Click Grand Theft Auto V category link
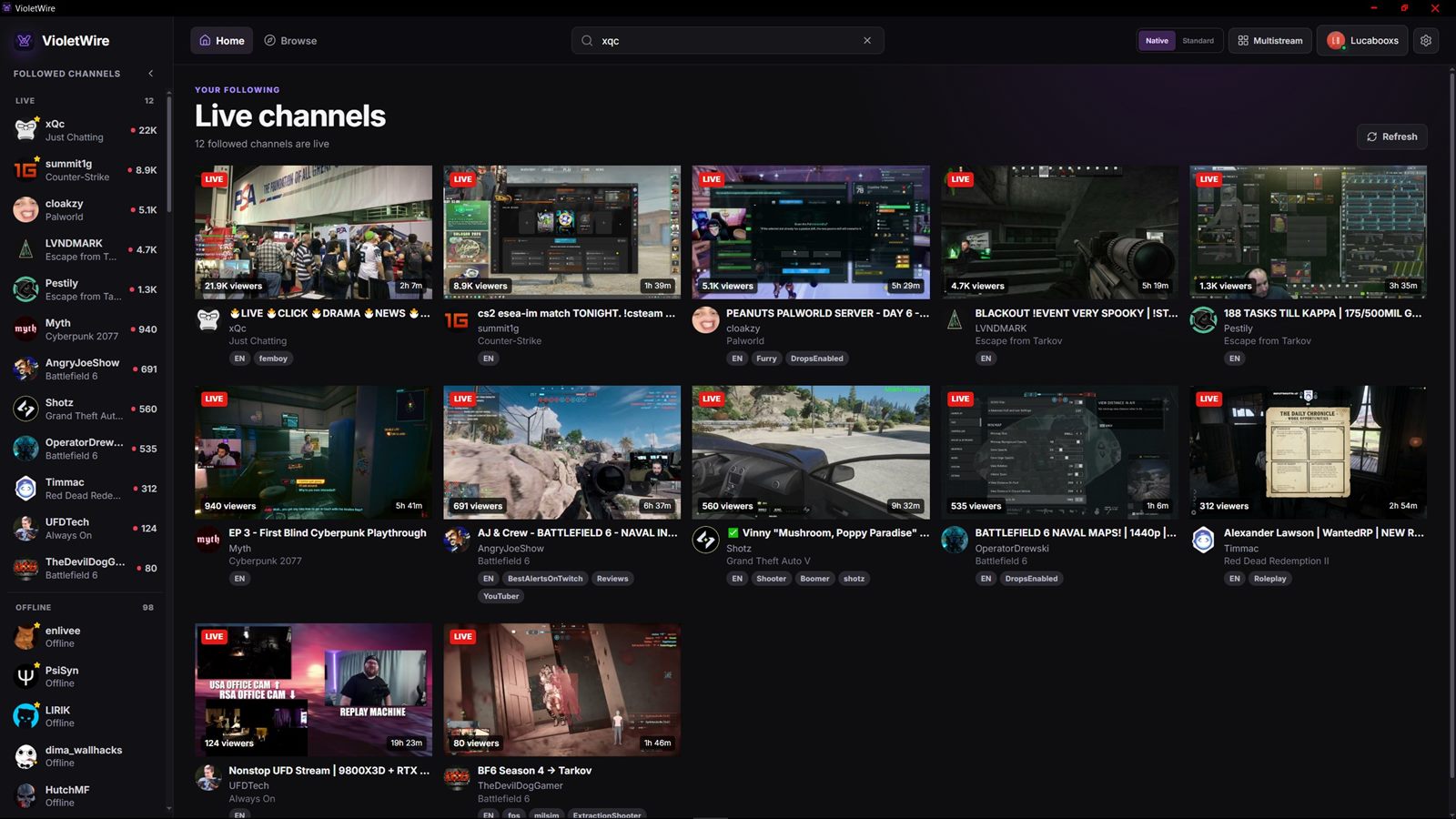 click(x=768, y=561)
